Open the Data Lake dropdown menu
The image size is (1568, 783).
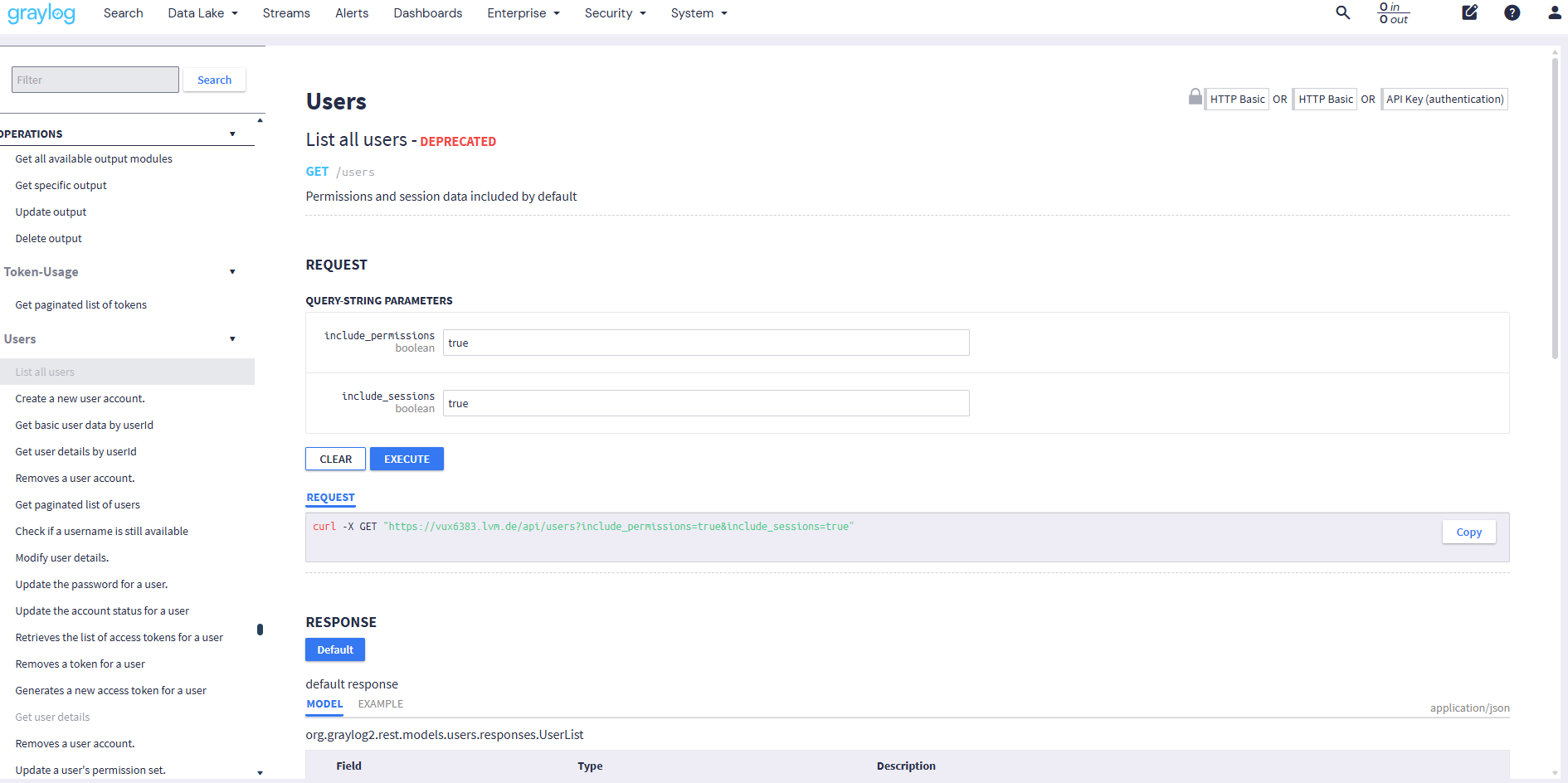pyautogui.click(x=203, y=13)
